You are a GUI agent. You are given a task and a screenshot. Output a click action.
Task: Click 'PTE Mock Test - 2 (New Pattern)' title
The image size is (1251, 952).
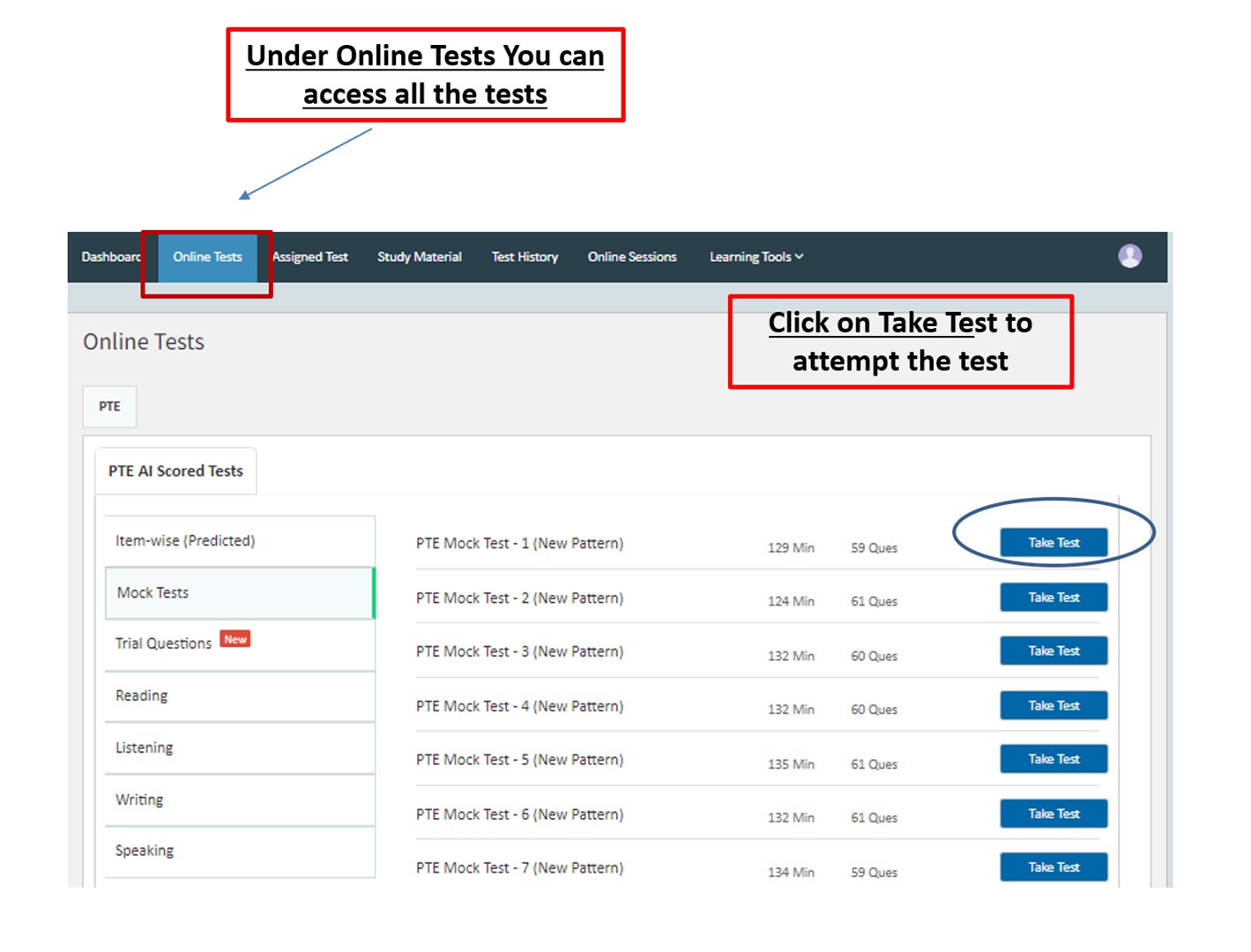coord(519,599)
